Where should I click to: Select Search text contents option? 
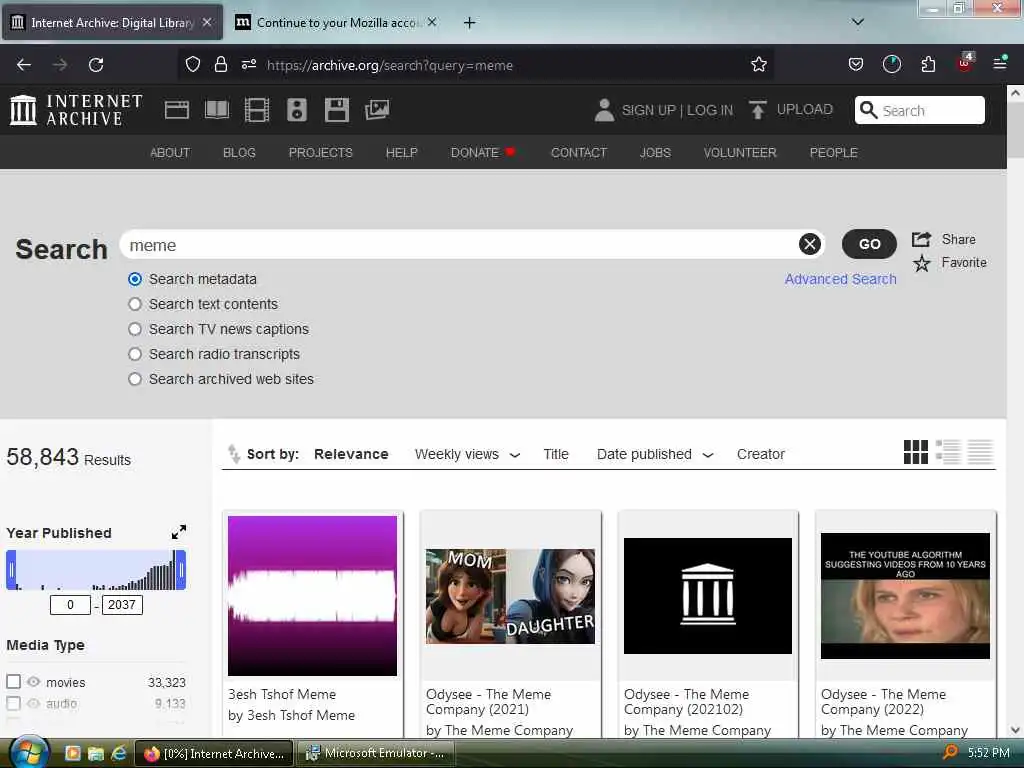pyautogui.click(x=135, y=304)
